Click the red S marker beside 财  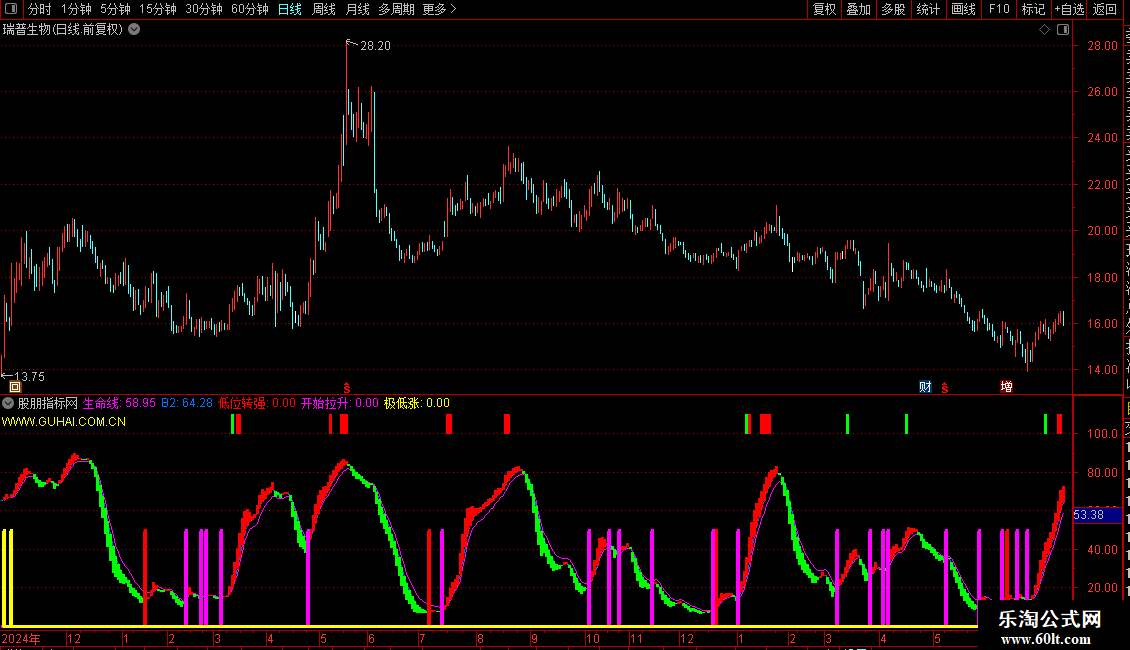[945, 388]
